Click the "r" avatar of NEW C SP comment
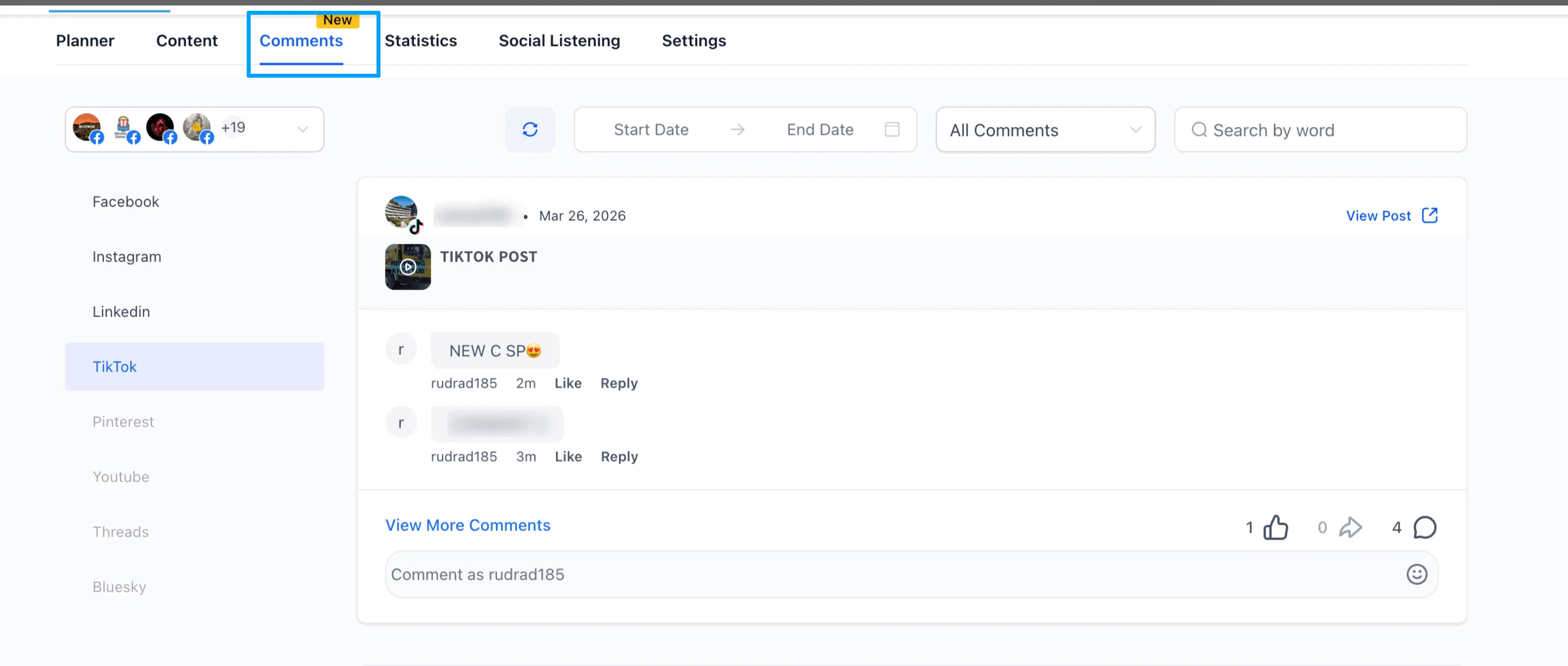Screen dimensions: 1568x666 [x=401, y=349]
